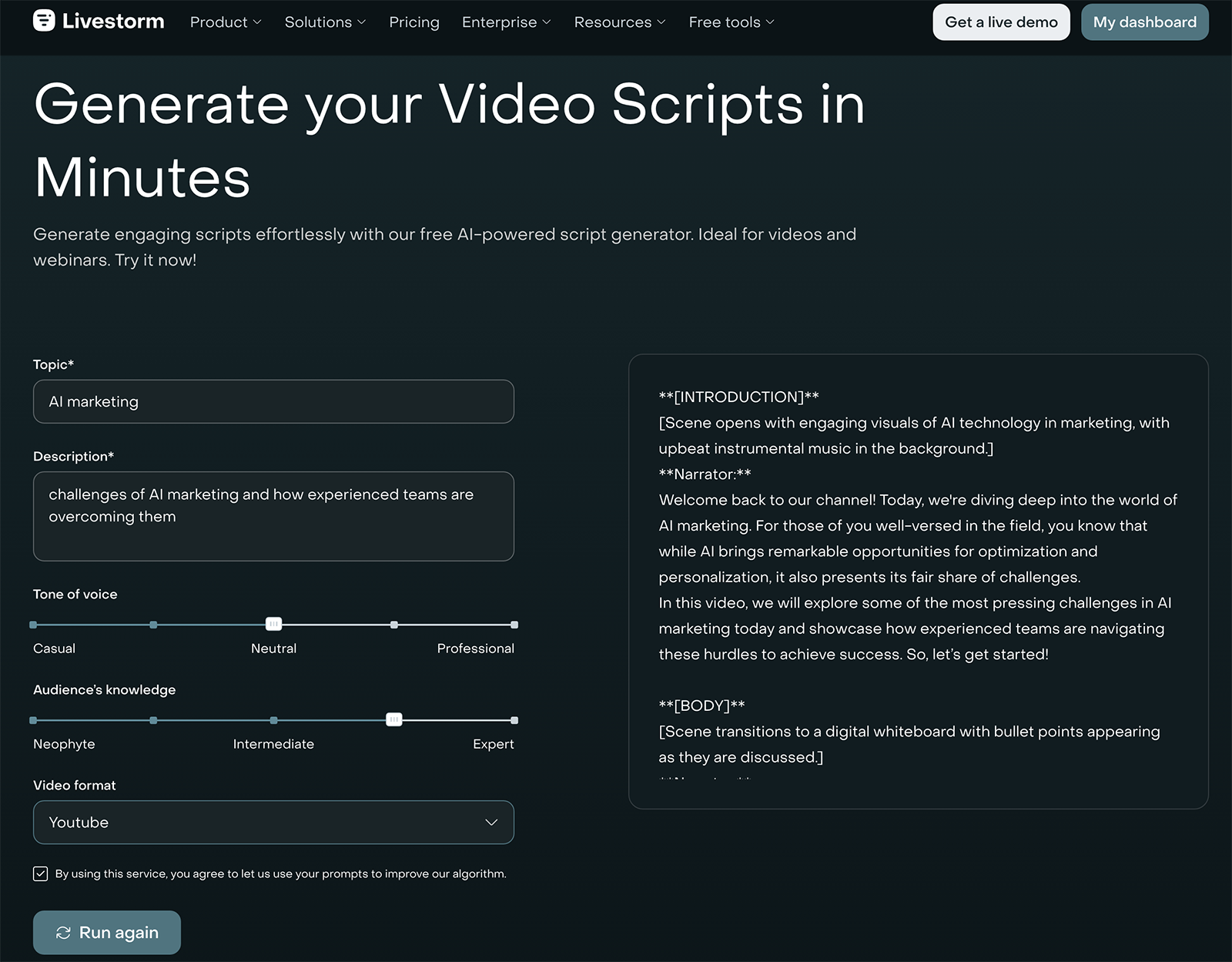Expand the Free tools menu
Screen dimensions: 1232x962
731,22
